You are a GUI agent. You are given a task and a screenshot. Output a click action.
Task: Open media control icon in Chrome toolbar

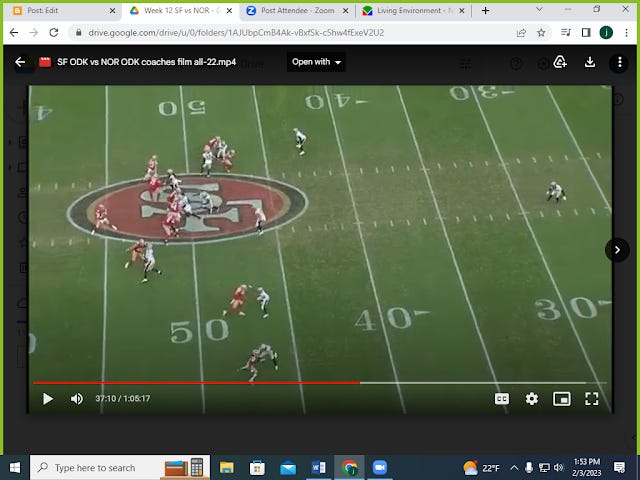click(566, 33)
